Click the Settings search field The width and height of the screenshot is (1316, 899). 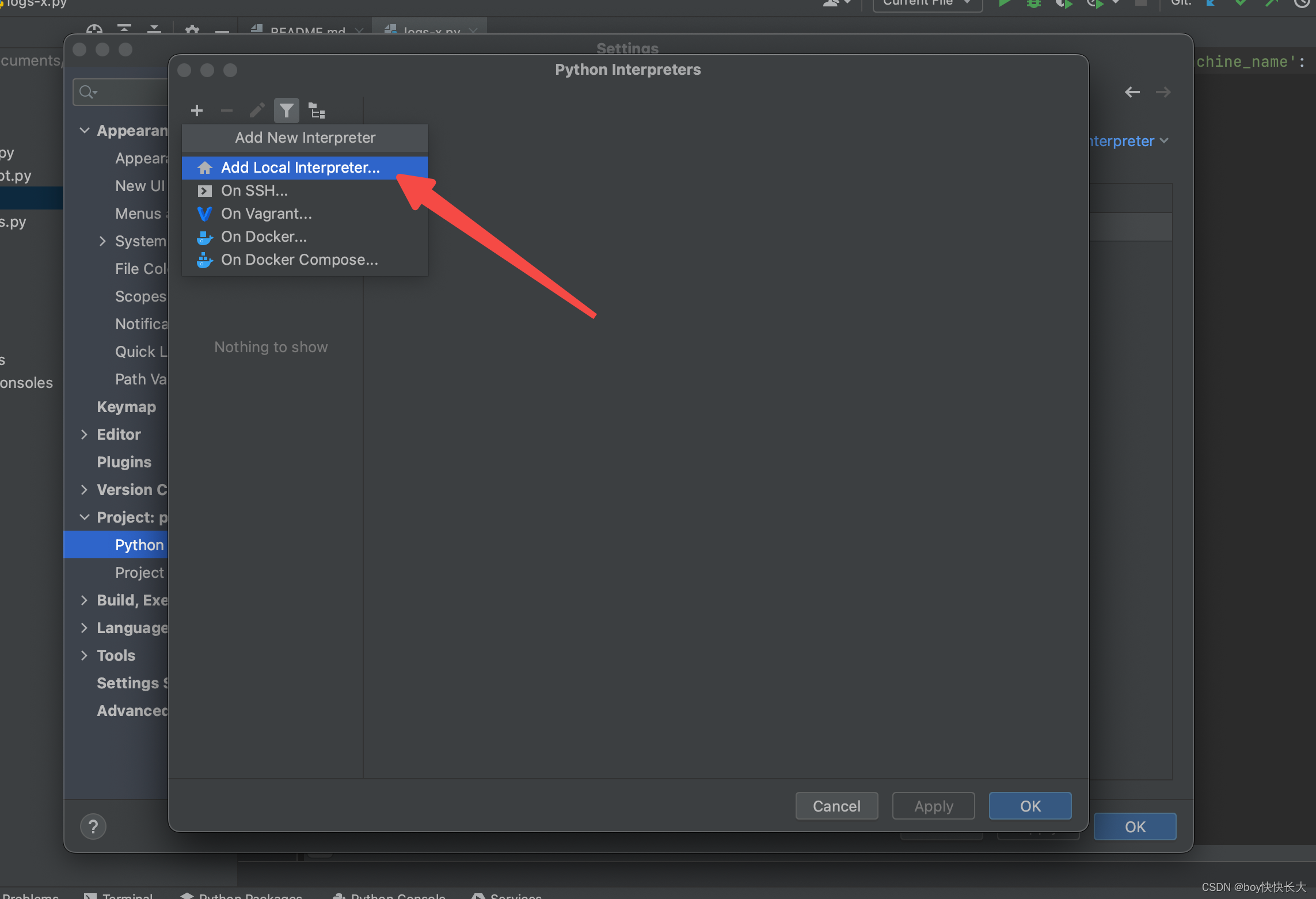point(121,92)
